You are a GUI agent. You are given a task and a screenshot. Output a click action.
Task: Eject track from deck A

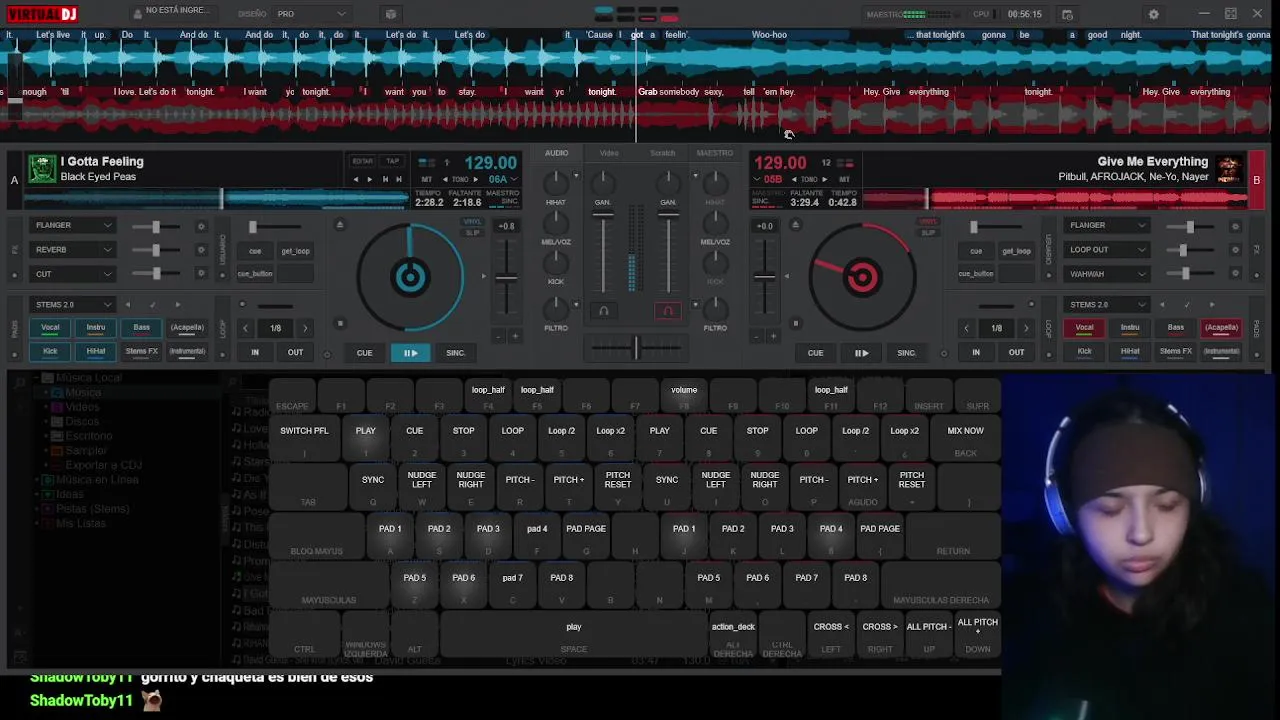coord(340,225)
